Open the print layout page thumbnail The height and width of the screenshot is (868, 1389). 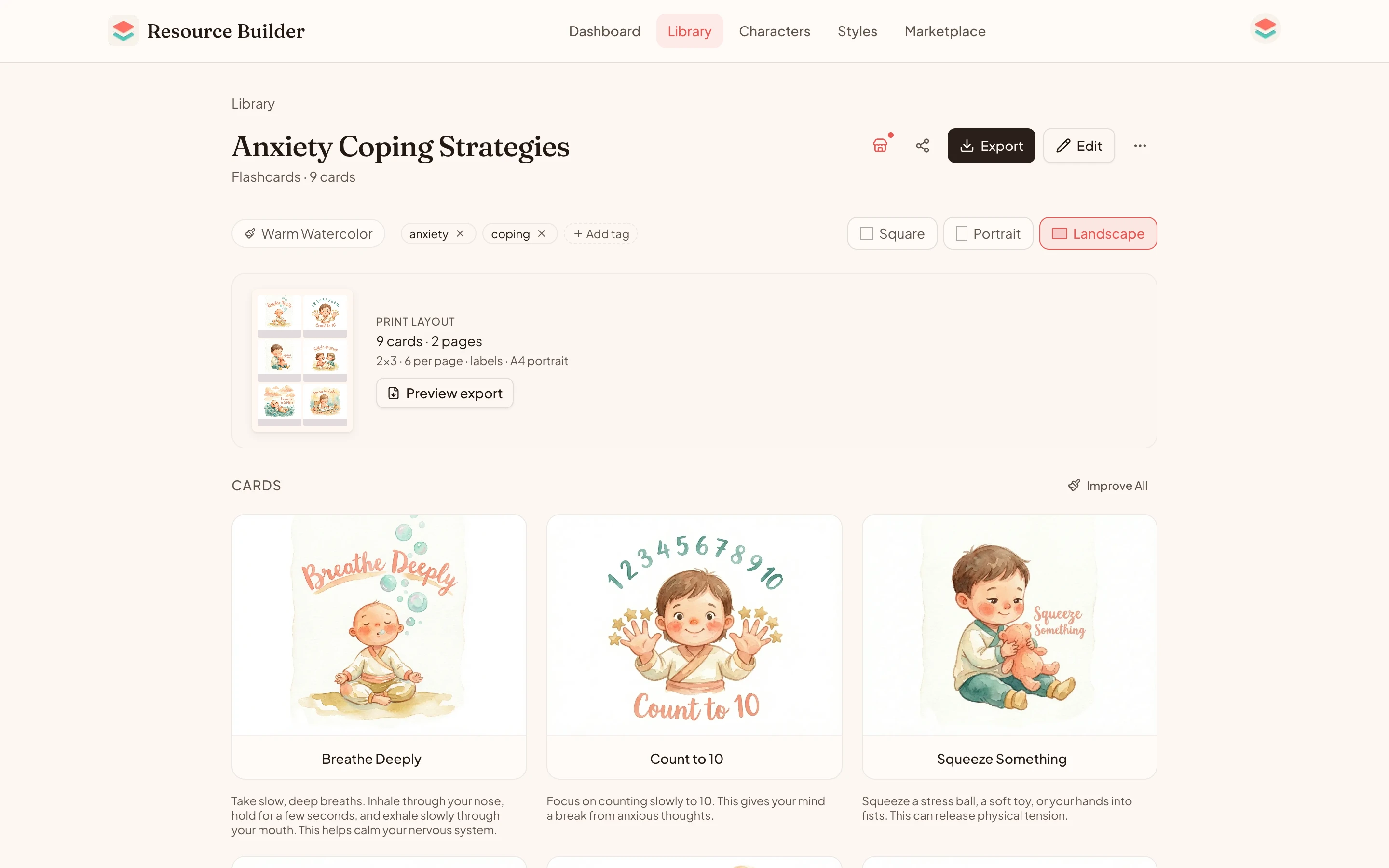(302, 361)
